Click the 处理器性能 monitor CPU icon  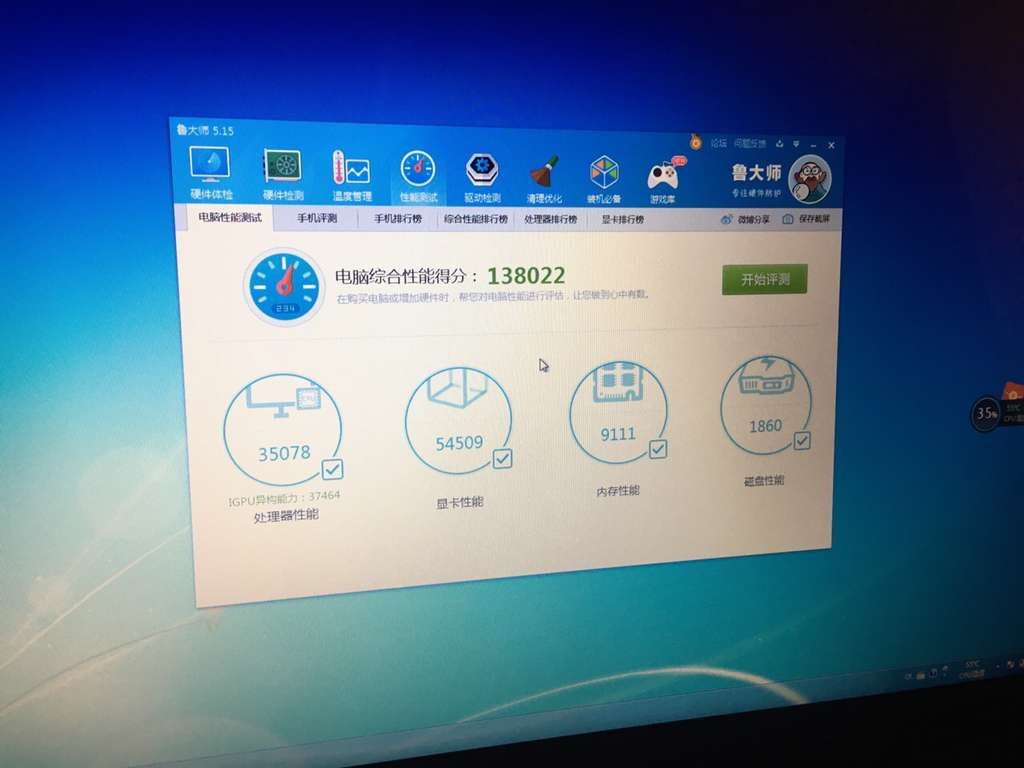283,400
